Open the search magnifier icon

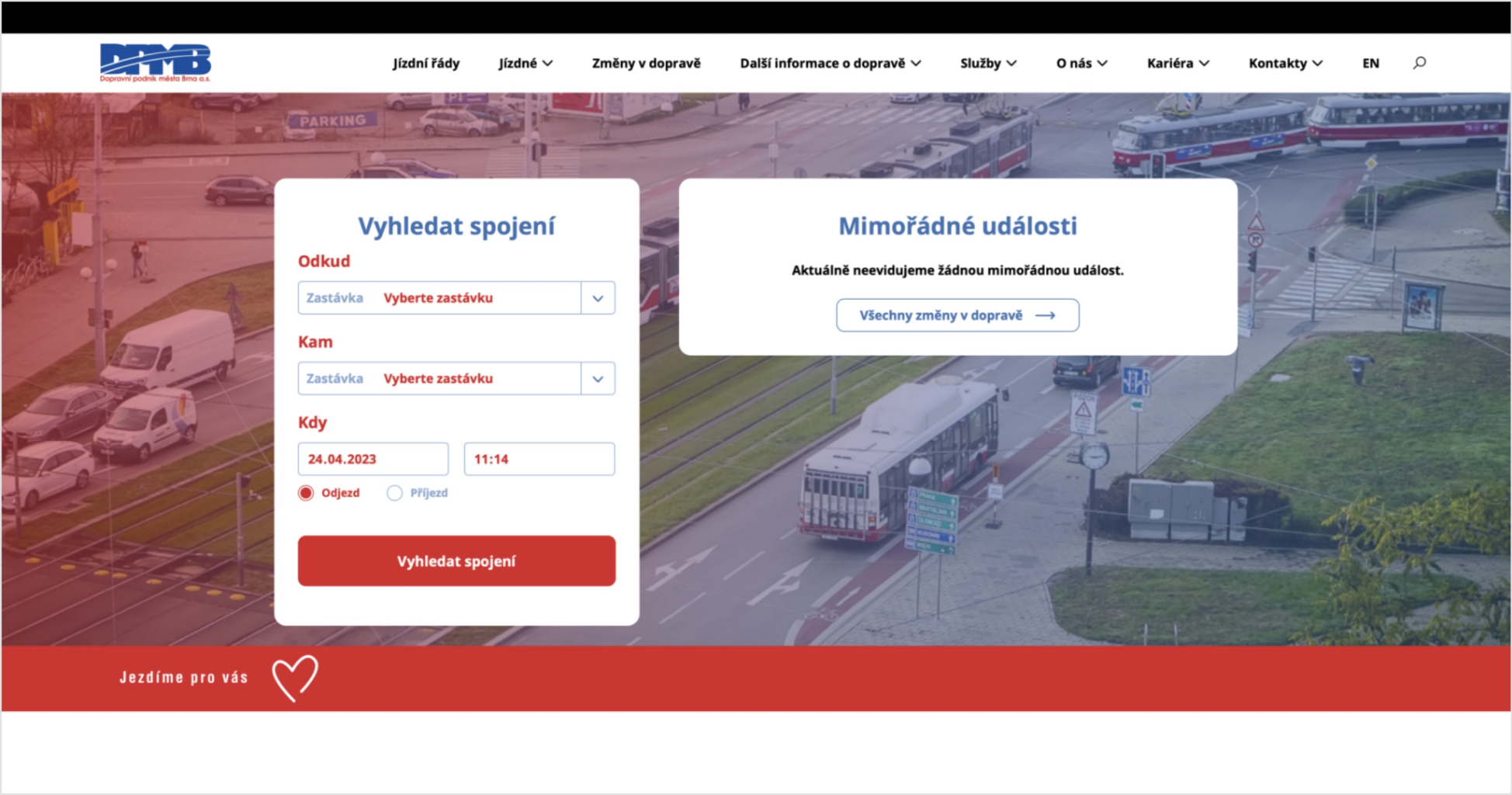(x=1419, y=63)
